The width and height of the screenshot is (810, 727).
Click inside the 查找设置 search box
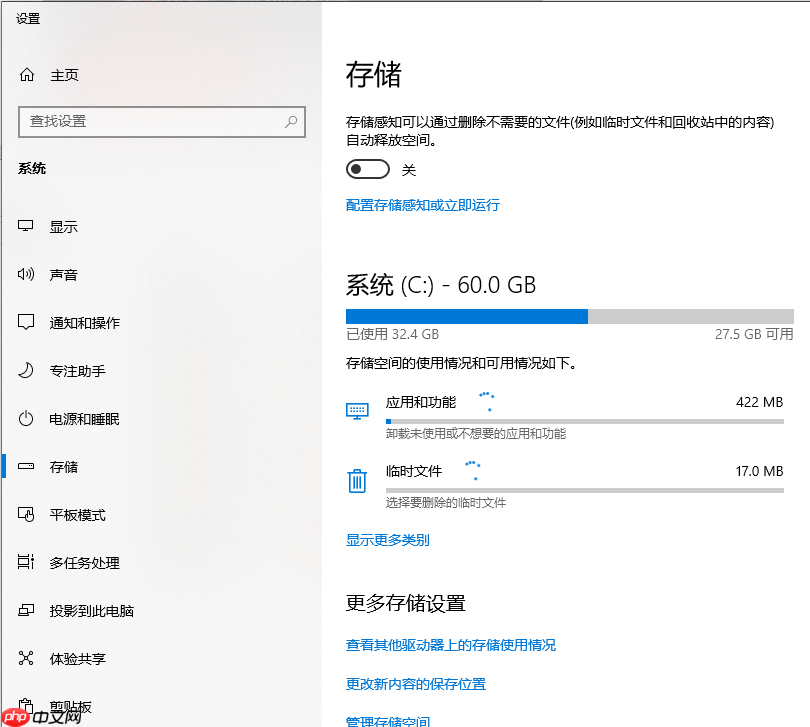162,122
